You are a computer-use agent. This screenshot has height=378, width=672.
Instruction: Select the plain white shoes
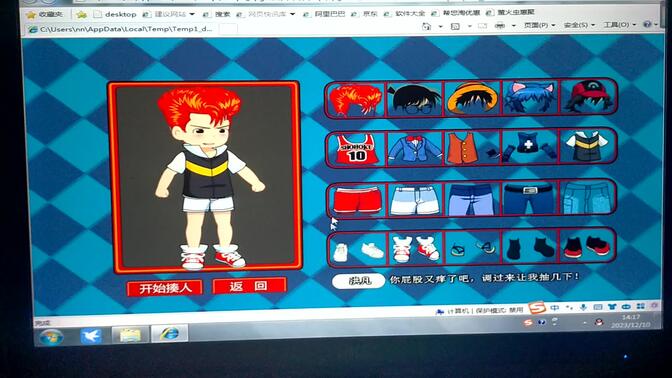[x=358, y=249]
